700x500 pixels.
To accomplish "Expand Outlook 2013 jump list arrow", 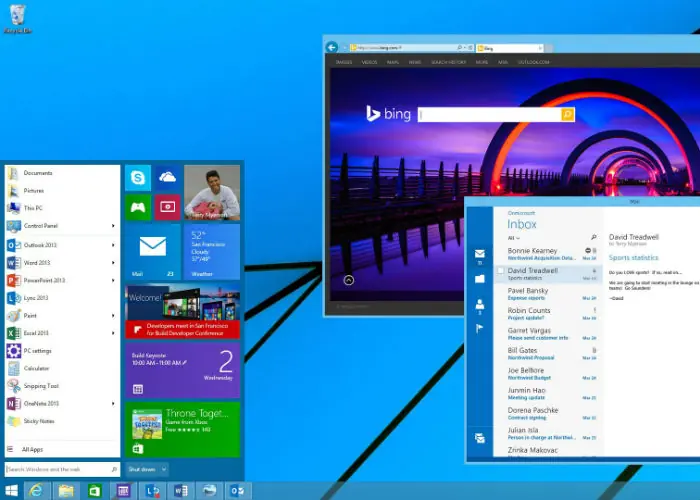I will click(113, 245).
